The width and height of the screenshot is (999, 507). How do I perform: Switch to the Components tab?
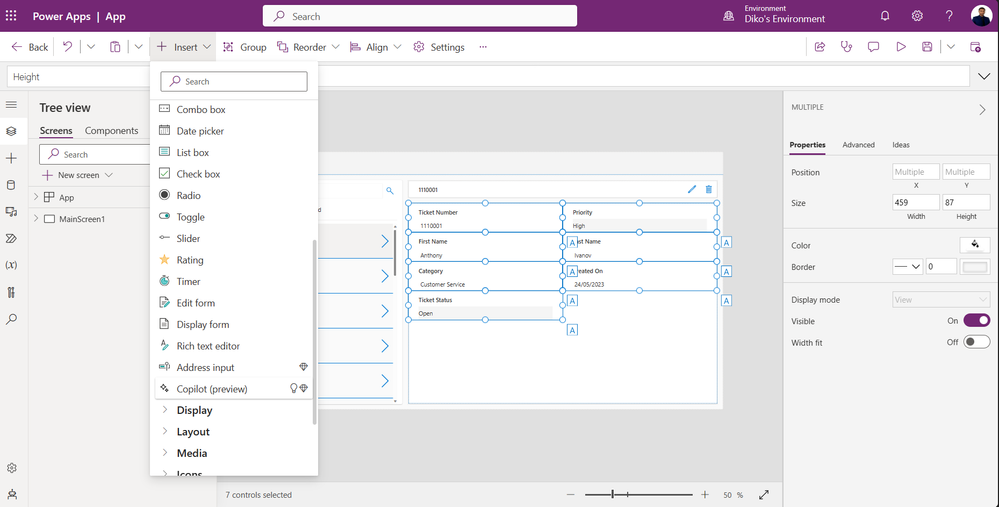[x=111, y=131]
